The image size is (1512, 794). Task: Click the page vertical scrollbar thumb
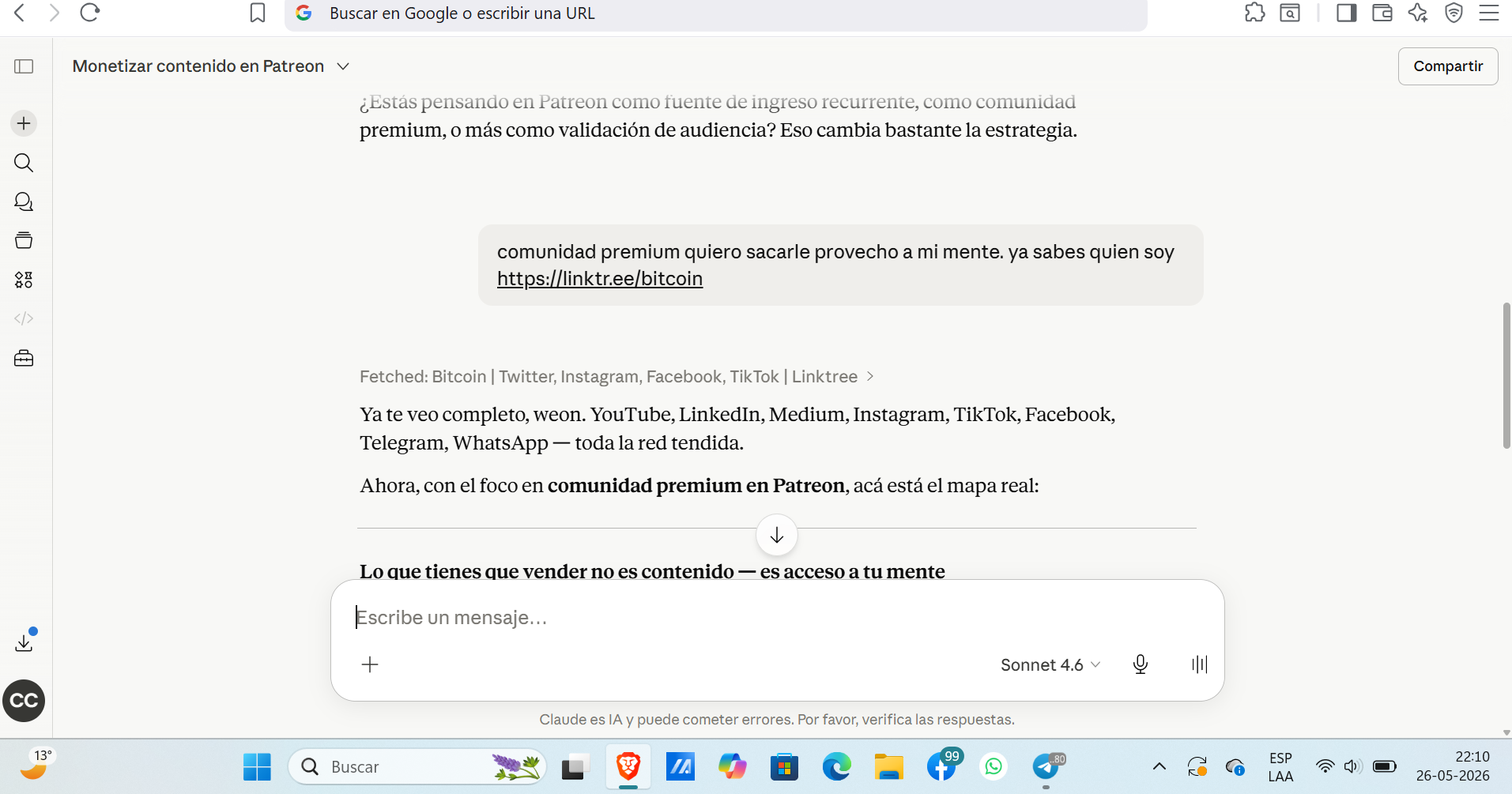click(1506, 375)
